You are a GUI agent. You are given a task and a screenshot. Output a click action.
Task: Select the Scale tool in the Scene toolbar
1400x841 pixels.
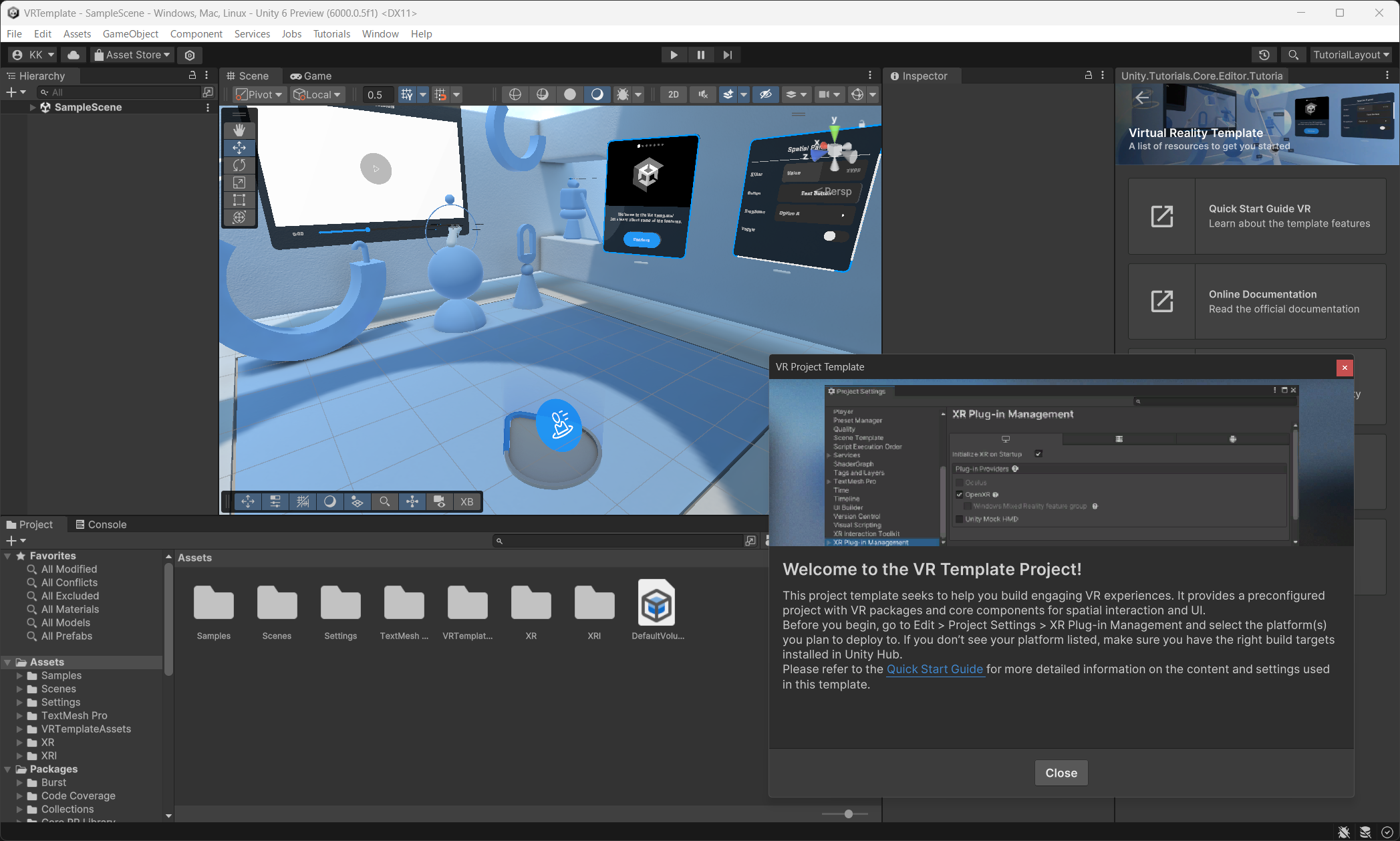tap(239, 183)
